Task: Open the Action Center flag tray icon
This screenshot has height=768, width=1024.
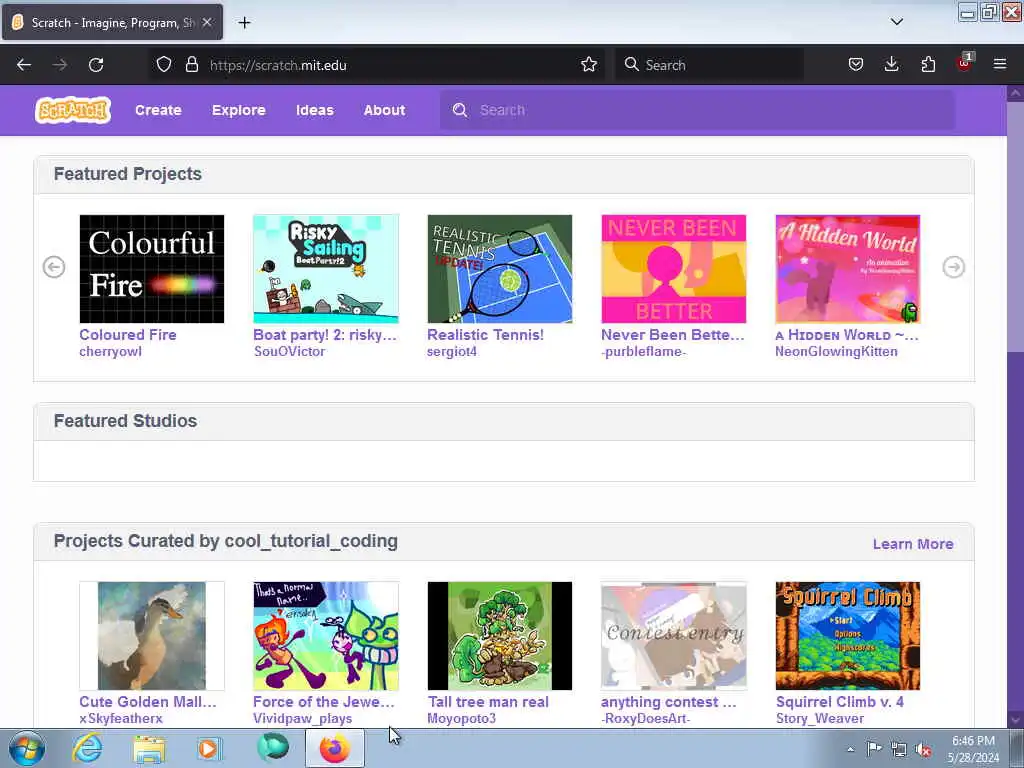Action: [874, 749]
